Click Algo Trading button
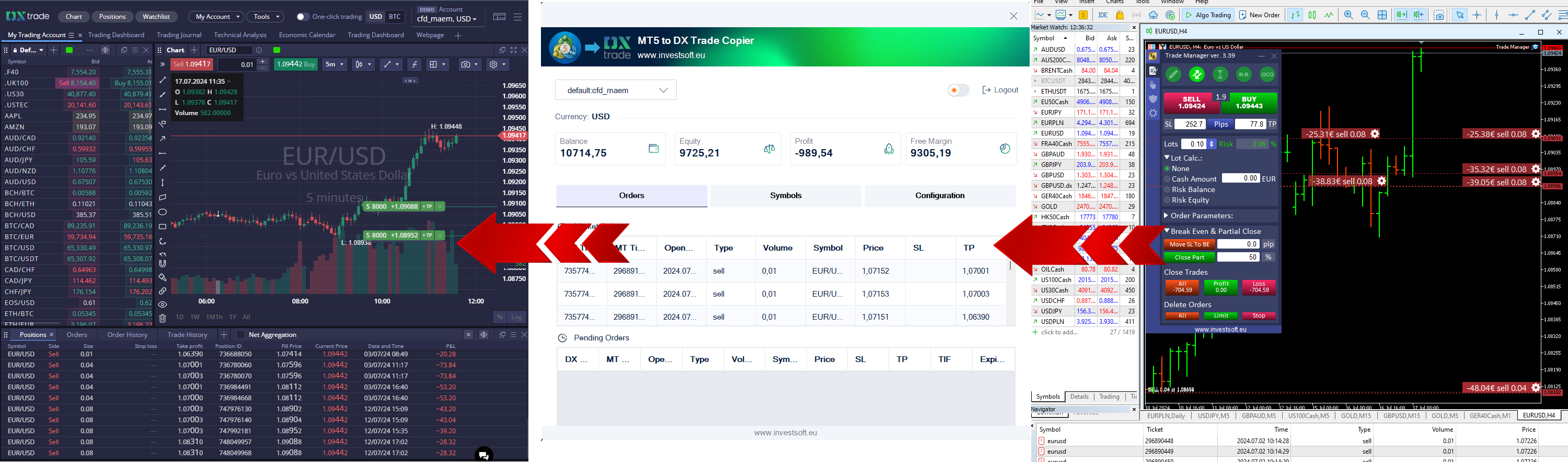 click(1208, 15)
